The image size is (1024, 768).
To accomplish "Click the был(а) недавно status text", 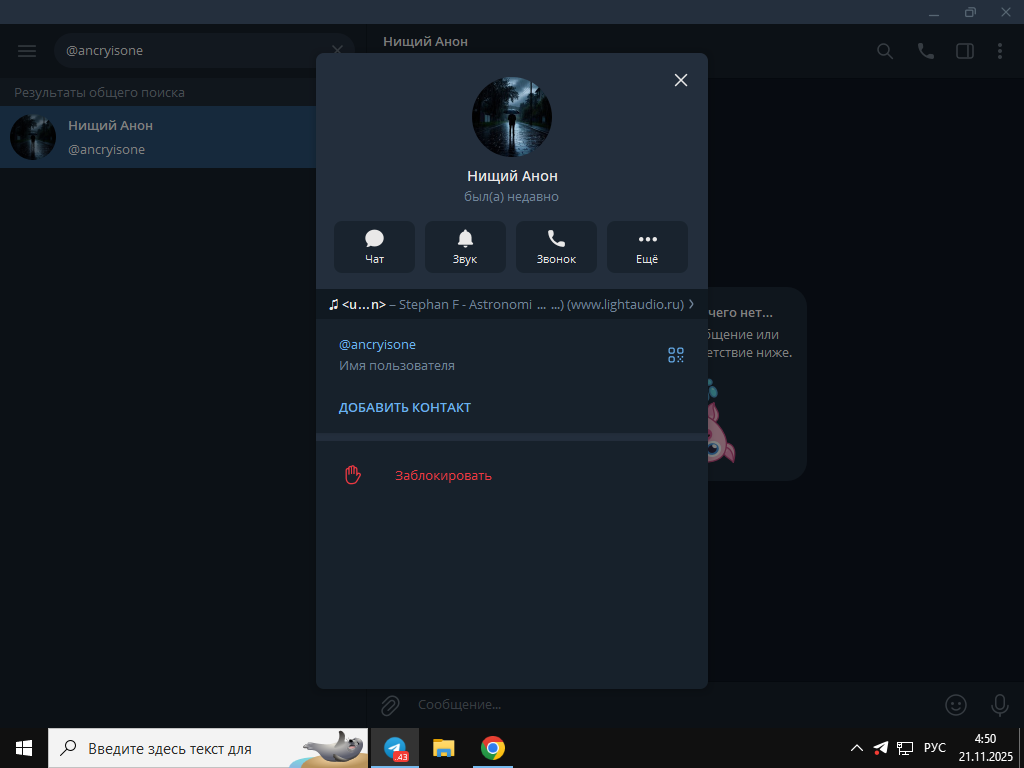I will click(x=511, y=197).
